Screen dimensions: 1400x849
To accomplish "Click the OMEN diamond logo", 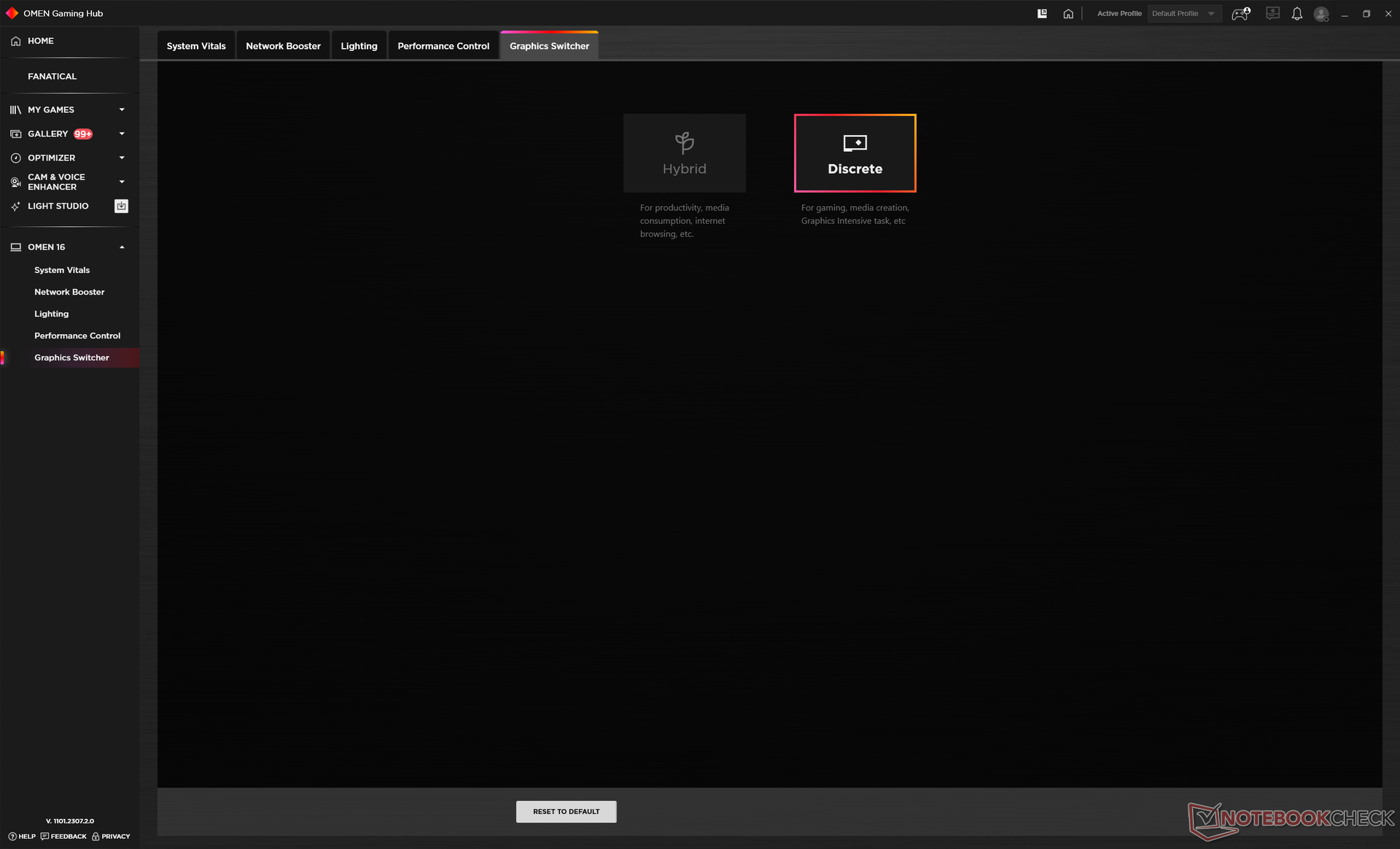I will (x=12, y=13).
